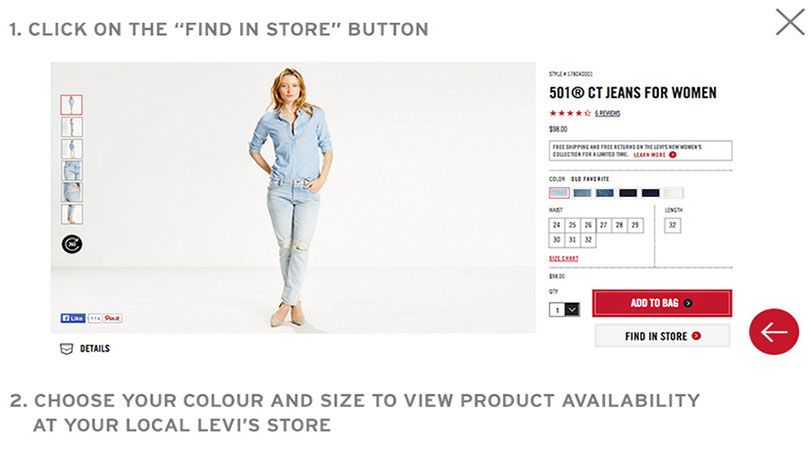This screenshot has height=466, width=810.
Task: Click the Details pocket icon
Action: pos(66,349)
